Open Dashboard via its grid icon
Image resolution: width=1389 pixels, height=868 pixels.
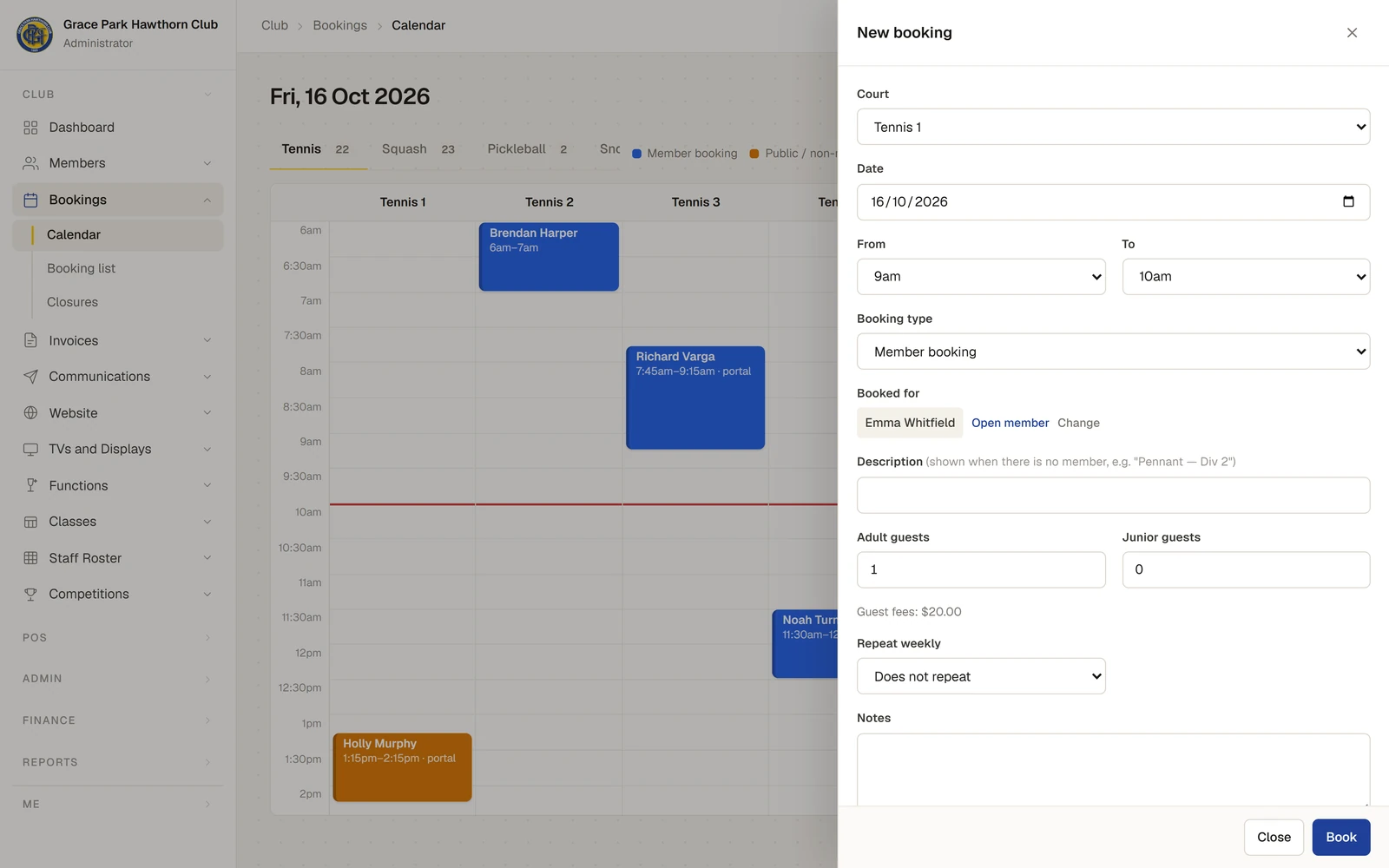[x=30, y=128]
